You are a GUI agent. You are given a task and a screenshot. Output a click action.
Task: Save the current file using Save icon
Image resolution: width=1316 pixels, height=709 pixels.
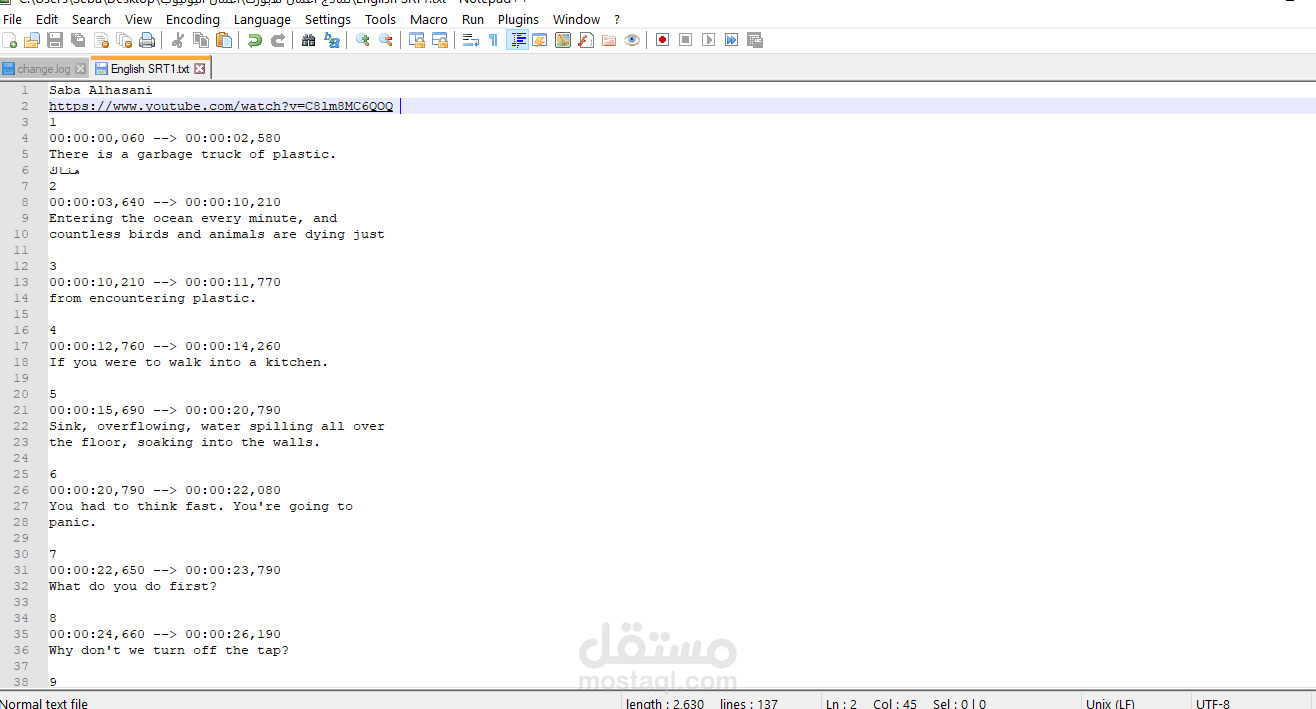[x=55, y=40]
